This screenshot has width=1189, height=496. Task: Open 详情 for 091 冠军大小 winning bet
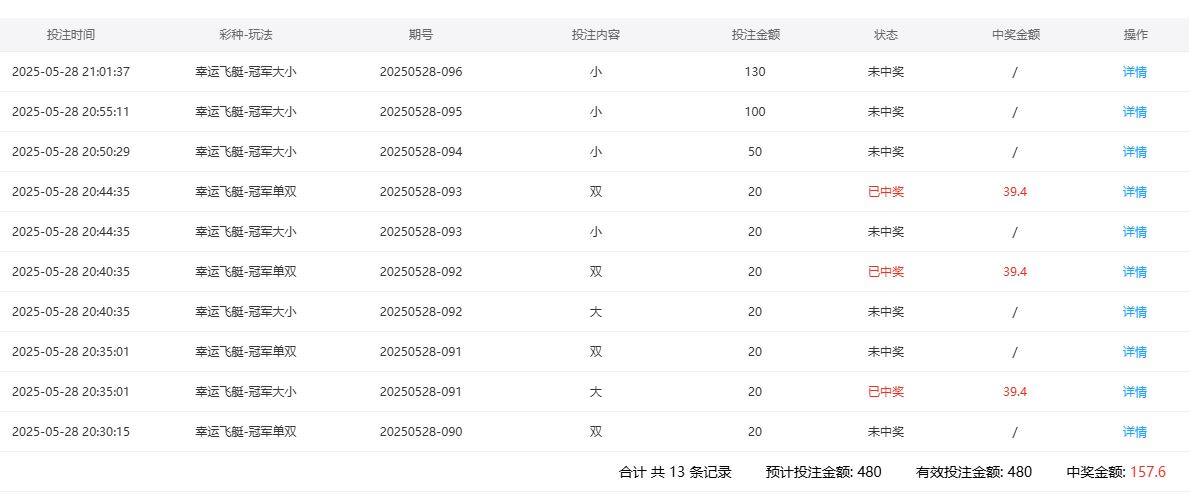coord(1134,392)
